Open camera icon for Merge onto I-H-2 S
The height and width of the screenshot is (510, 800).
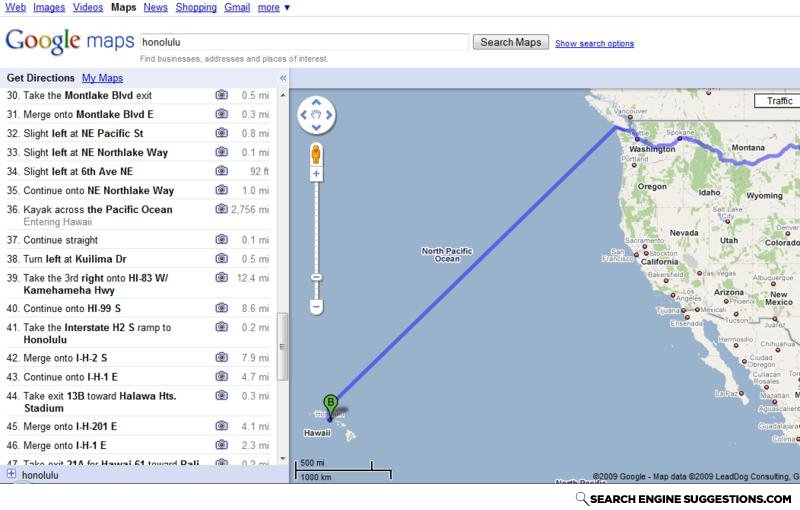pyautogui.click(x=221, y=357)
